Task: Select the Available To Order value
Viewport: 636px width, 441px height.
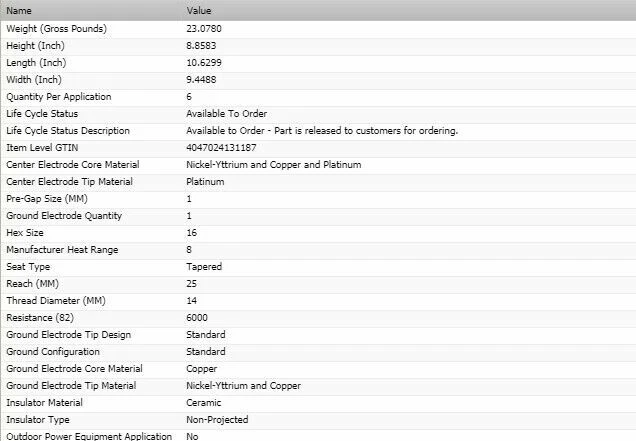Action: tap(227, 114)
